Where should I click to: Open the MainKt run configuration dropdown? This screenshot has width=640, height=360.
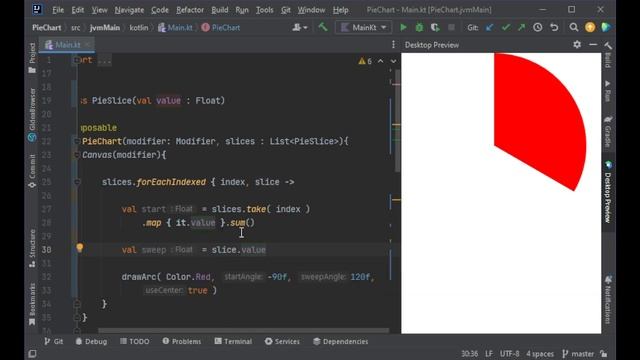pos(363,27)
